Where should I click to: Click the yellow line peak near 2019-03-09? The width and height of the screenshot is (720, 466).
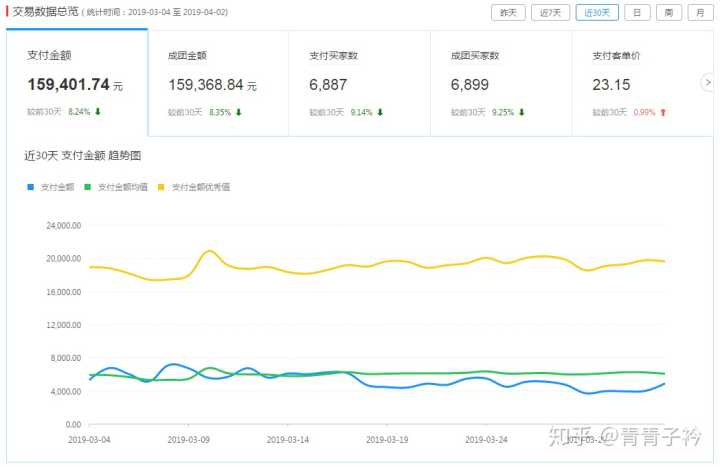pos(209,251)
